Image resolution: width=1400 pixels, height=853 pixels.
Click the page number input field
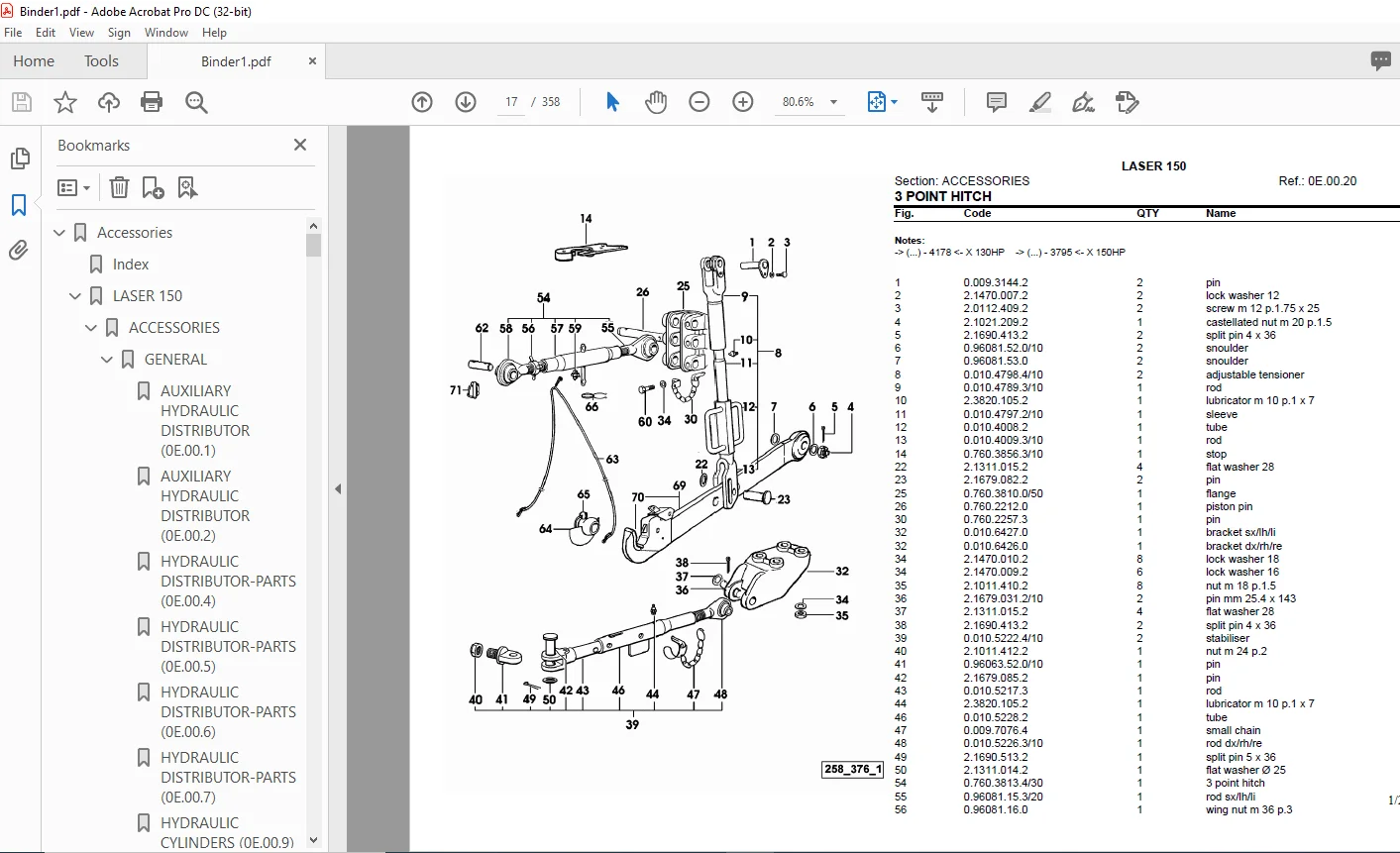click(x=511, y=102)
